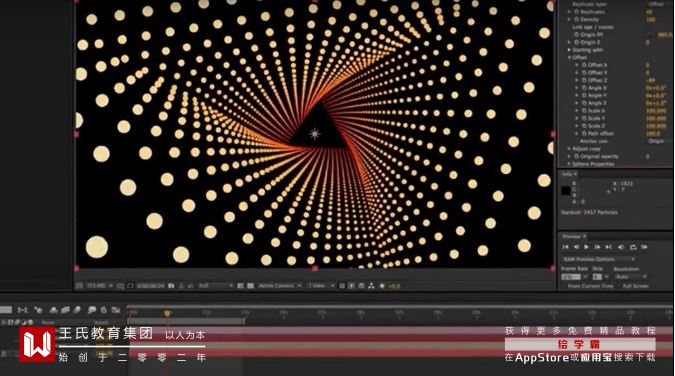
Task: Click the Reset Exposure icon
Action: [x=381, y=286]
